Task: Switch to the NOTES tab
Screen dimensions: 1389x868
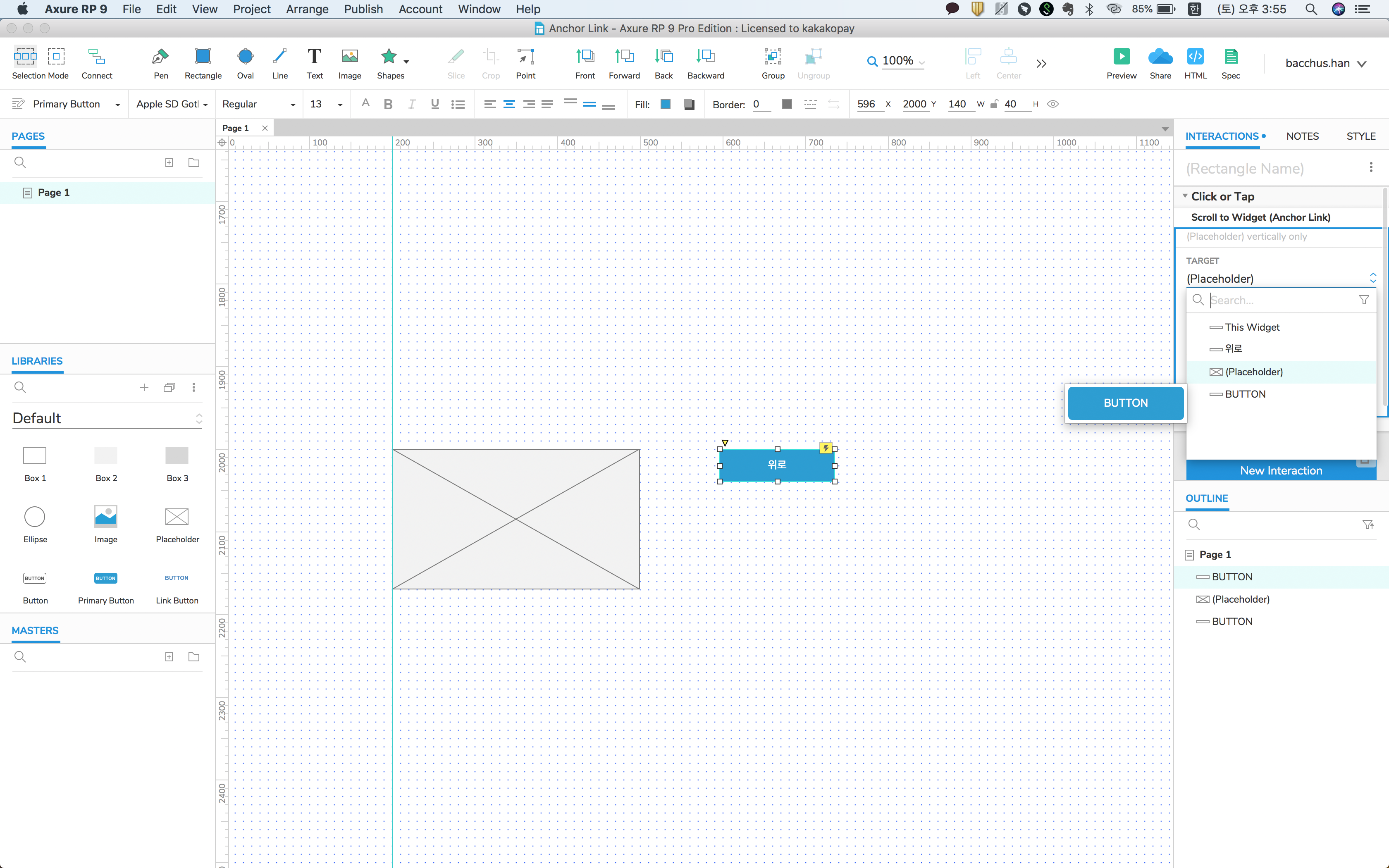Action: pyautogui.click(x=1302, y=136)
